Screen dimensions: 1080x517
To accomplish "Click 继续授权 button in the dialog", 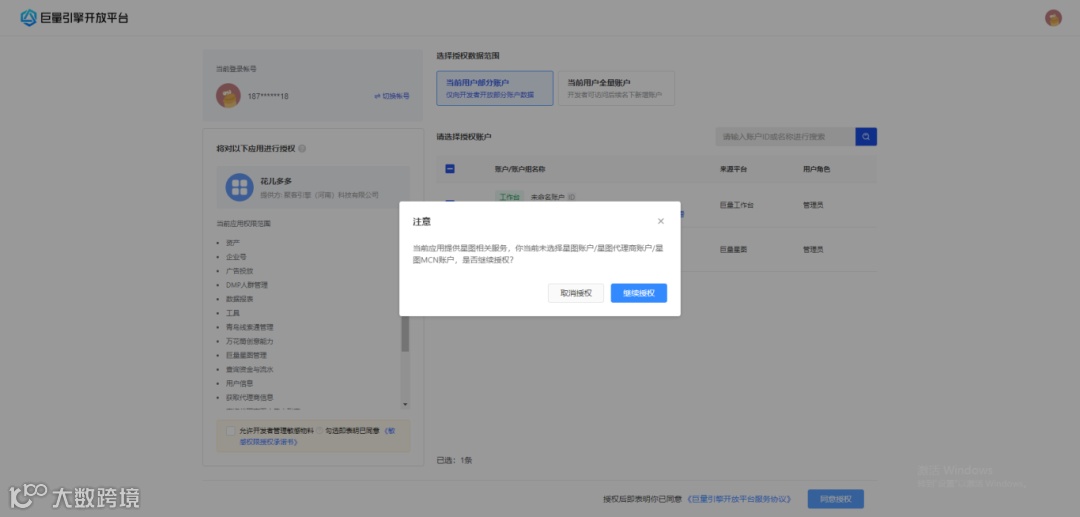I will 638,293.
